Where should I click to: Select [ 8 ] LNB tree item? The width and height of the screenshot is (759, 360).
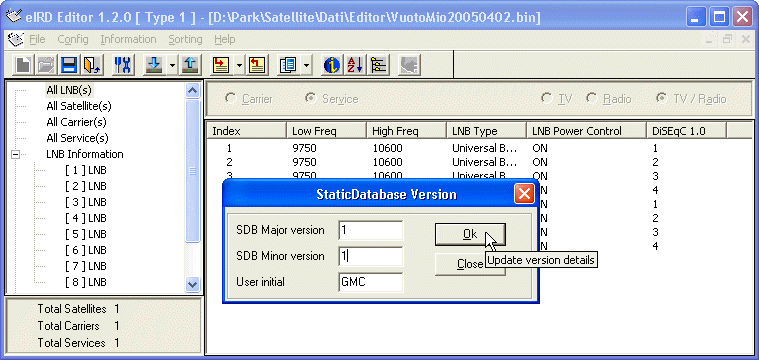tap(85, 282)
